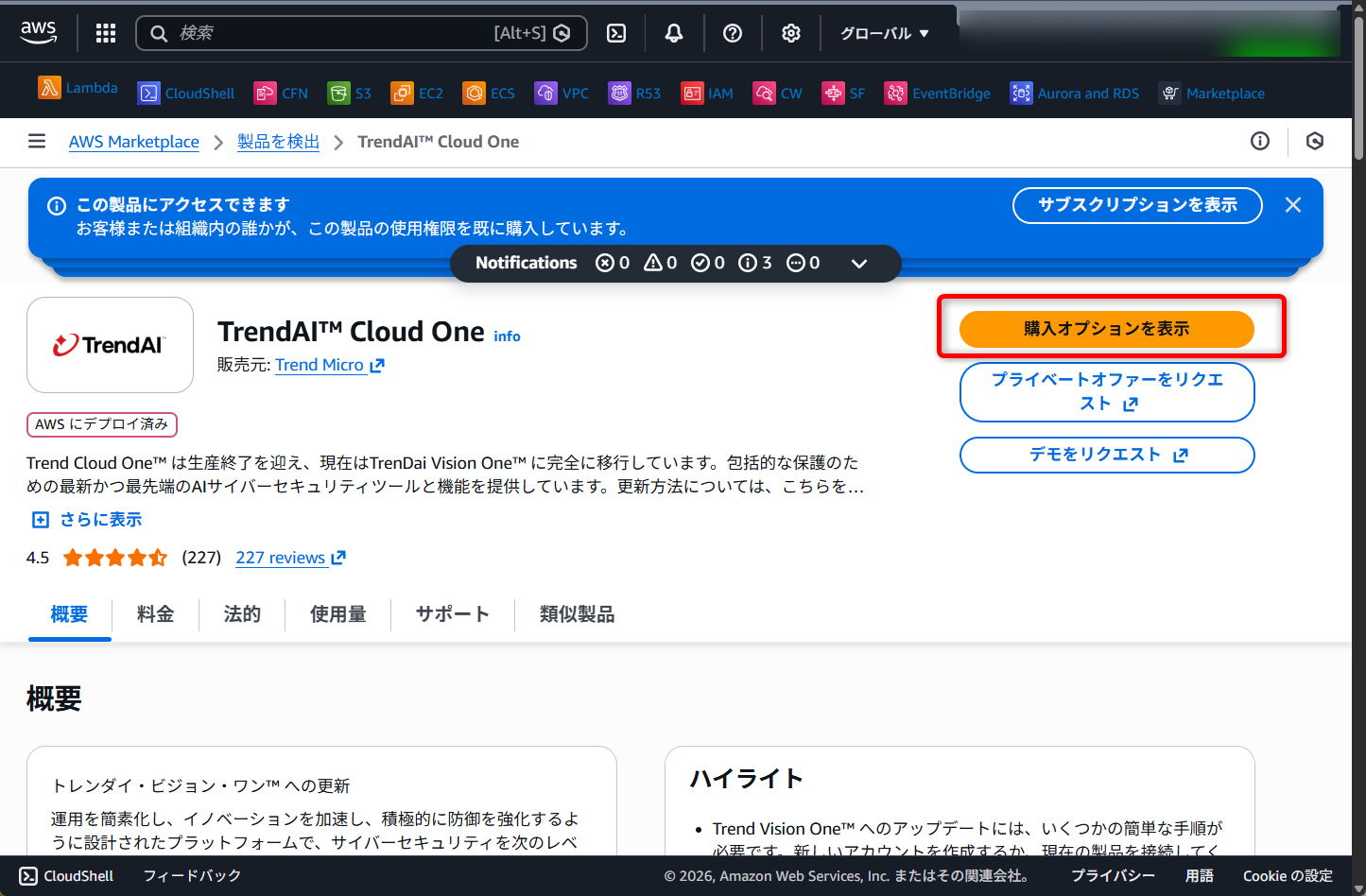Toggle the info panel icon

tap(1260, 141)
